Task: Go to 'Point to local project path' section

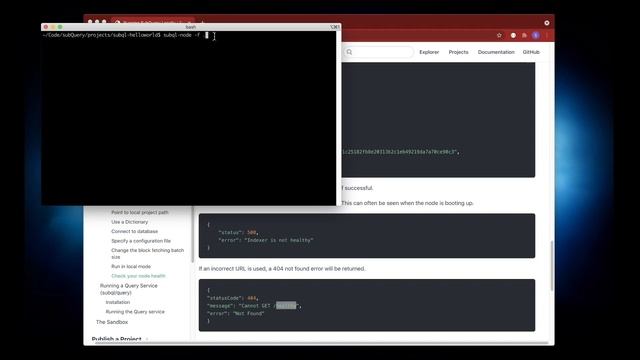Action: 140,212
